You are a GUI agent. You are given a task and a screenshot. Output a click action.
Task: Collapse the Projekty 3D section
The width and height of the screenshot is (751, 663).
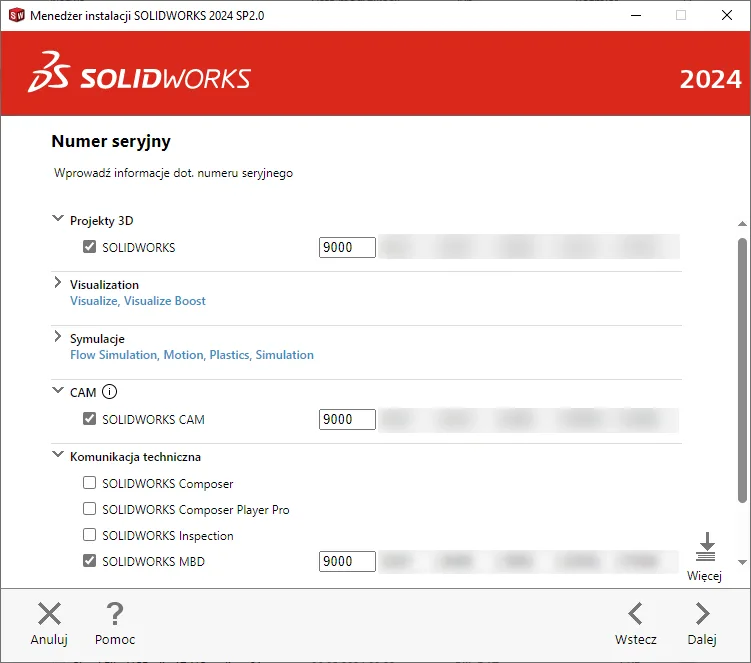point(57,219)
